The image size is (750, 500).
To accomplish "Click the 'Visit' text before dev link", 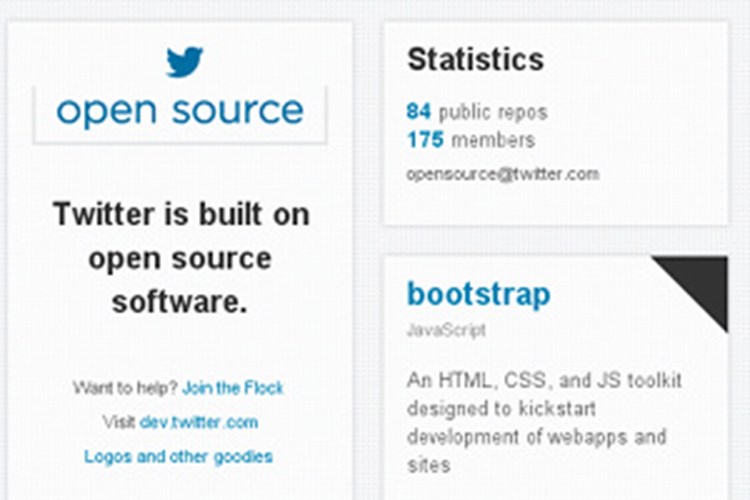I will (119, 422).
